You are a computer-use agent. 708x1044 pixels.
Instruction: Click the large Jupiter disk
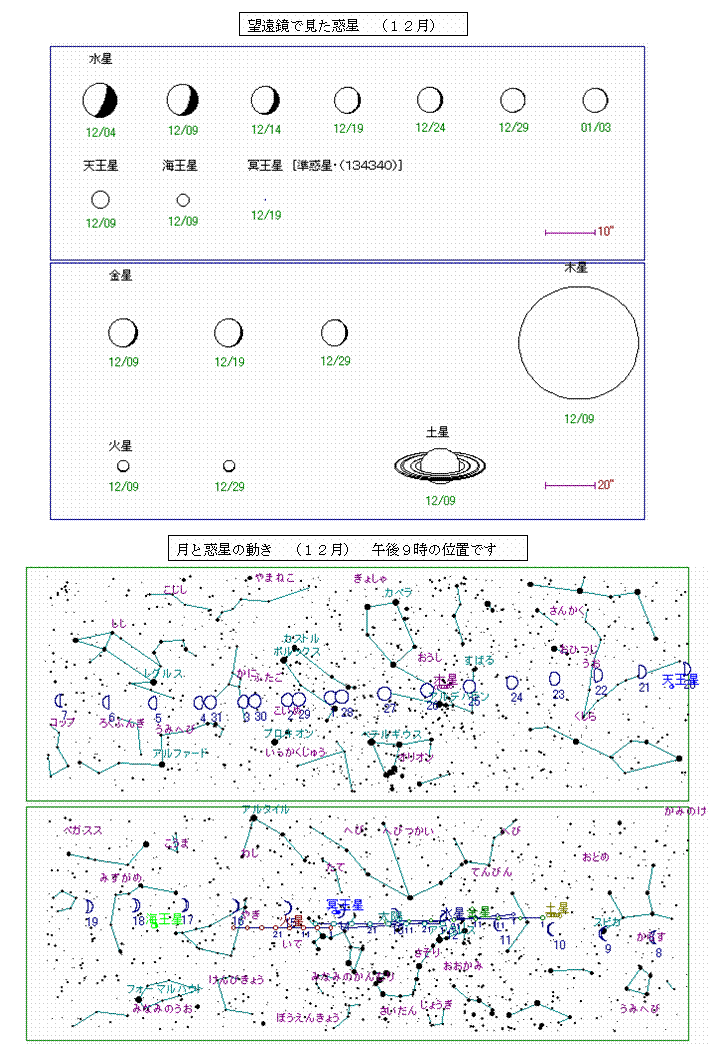click(x=578, y=342)
